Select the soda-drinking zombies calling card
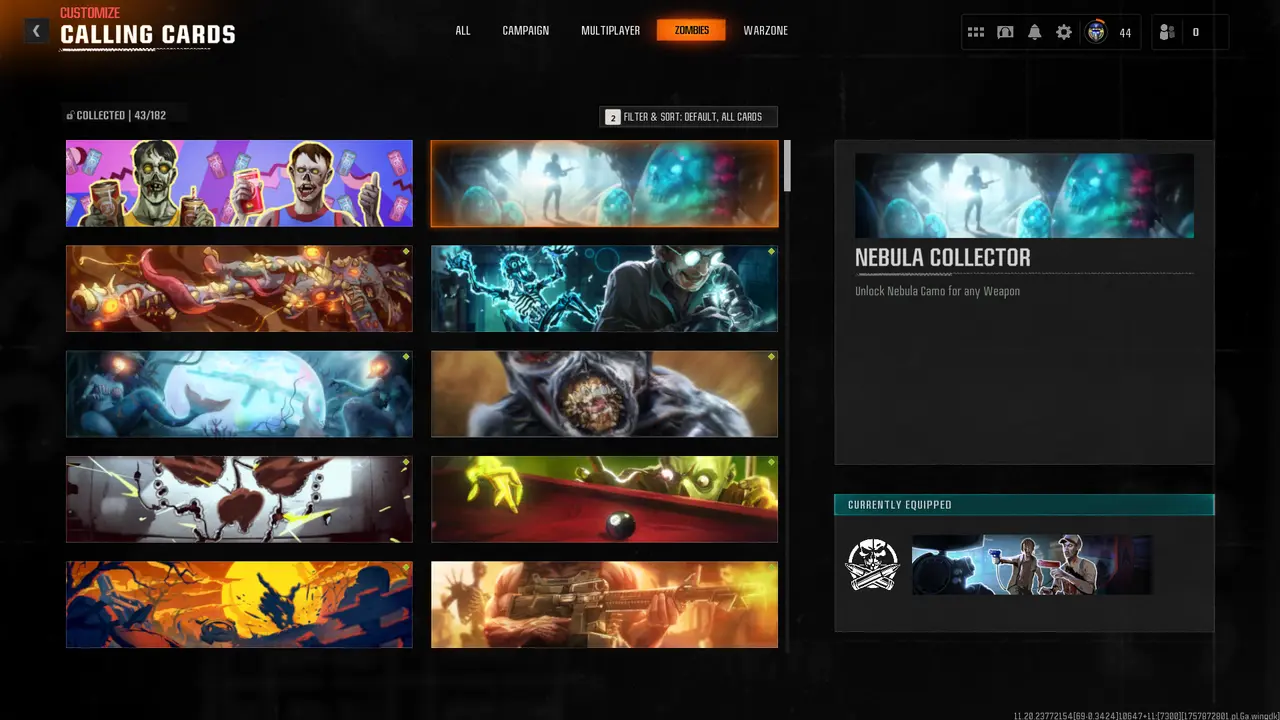This screenshot has width=1280, height=720. pyautogui.click(x=239, y=183)
